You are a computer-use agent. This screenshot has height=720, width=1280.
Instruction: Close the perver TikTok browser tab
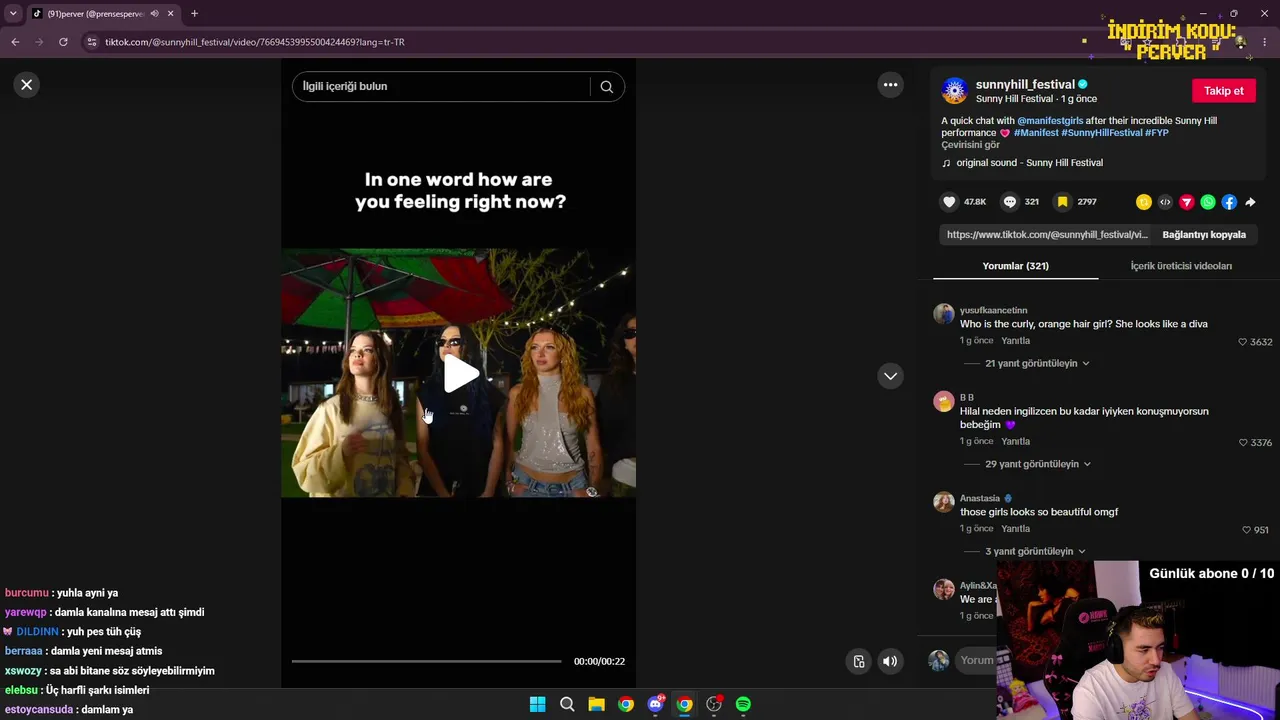(171, 14)
